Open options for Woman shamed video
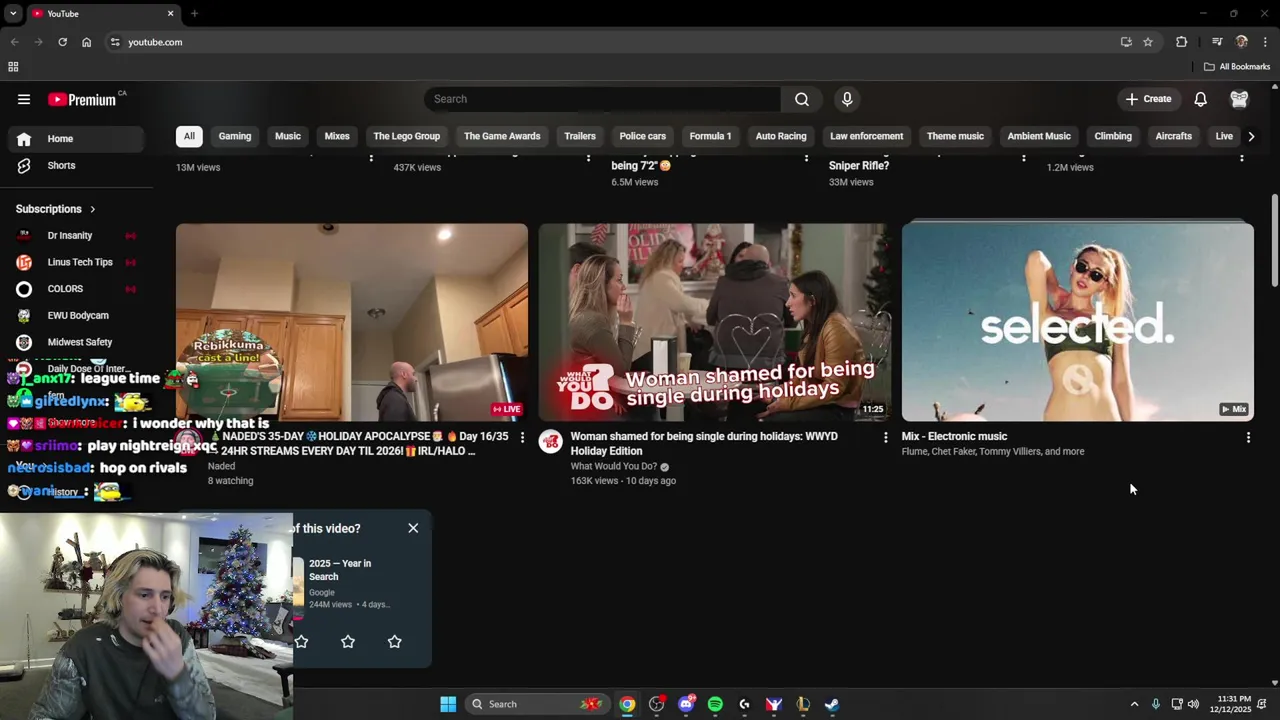This screenshot has height=720, width=1280. coord(885,438)
